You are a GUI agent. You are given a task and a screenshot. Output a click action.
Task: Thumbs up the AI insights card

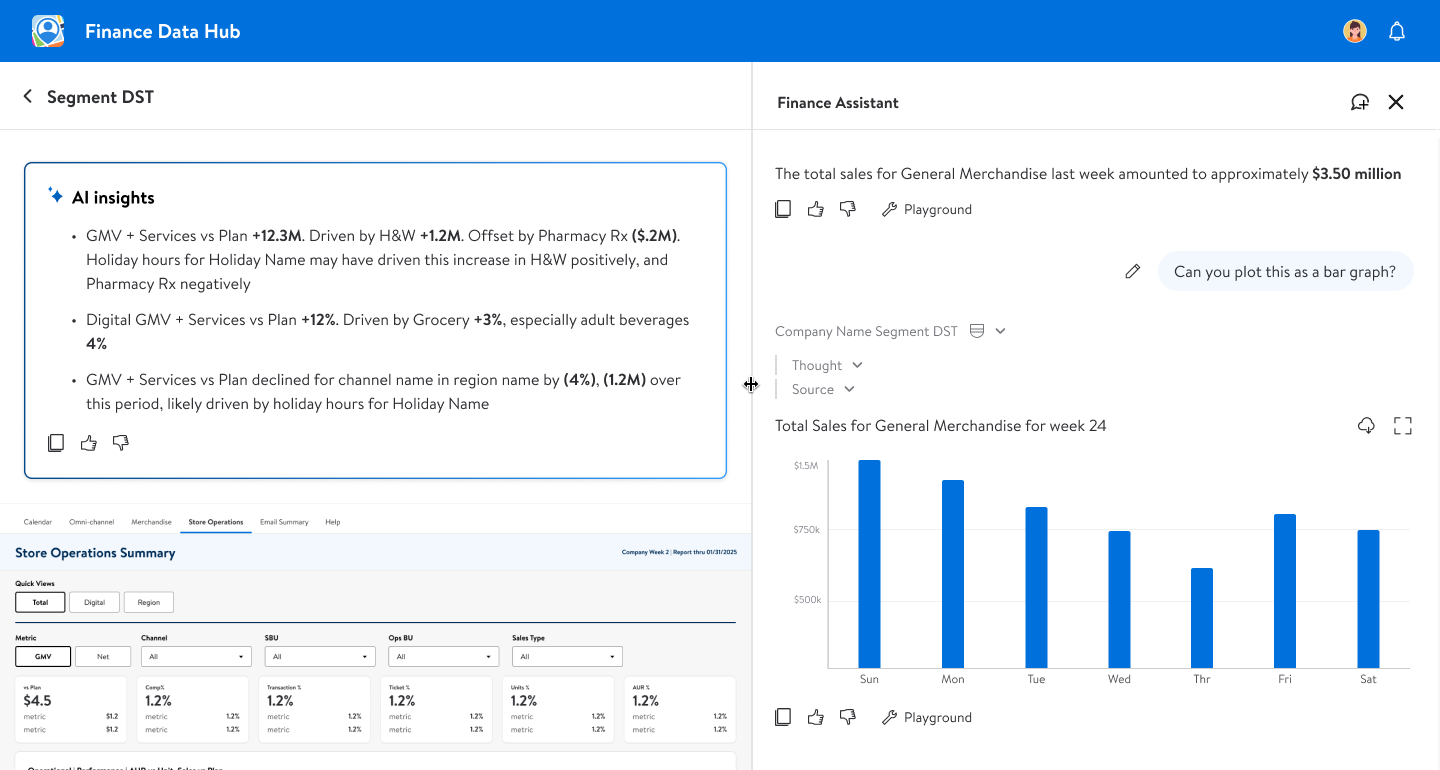(x=89, y=443)
